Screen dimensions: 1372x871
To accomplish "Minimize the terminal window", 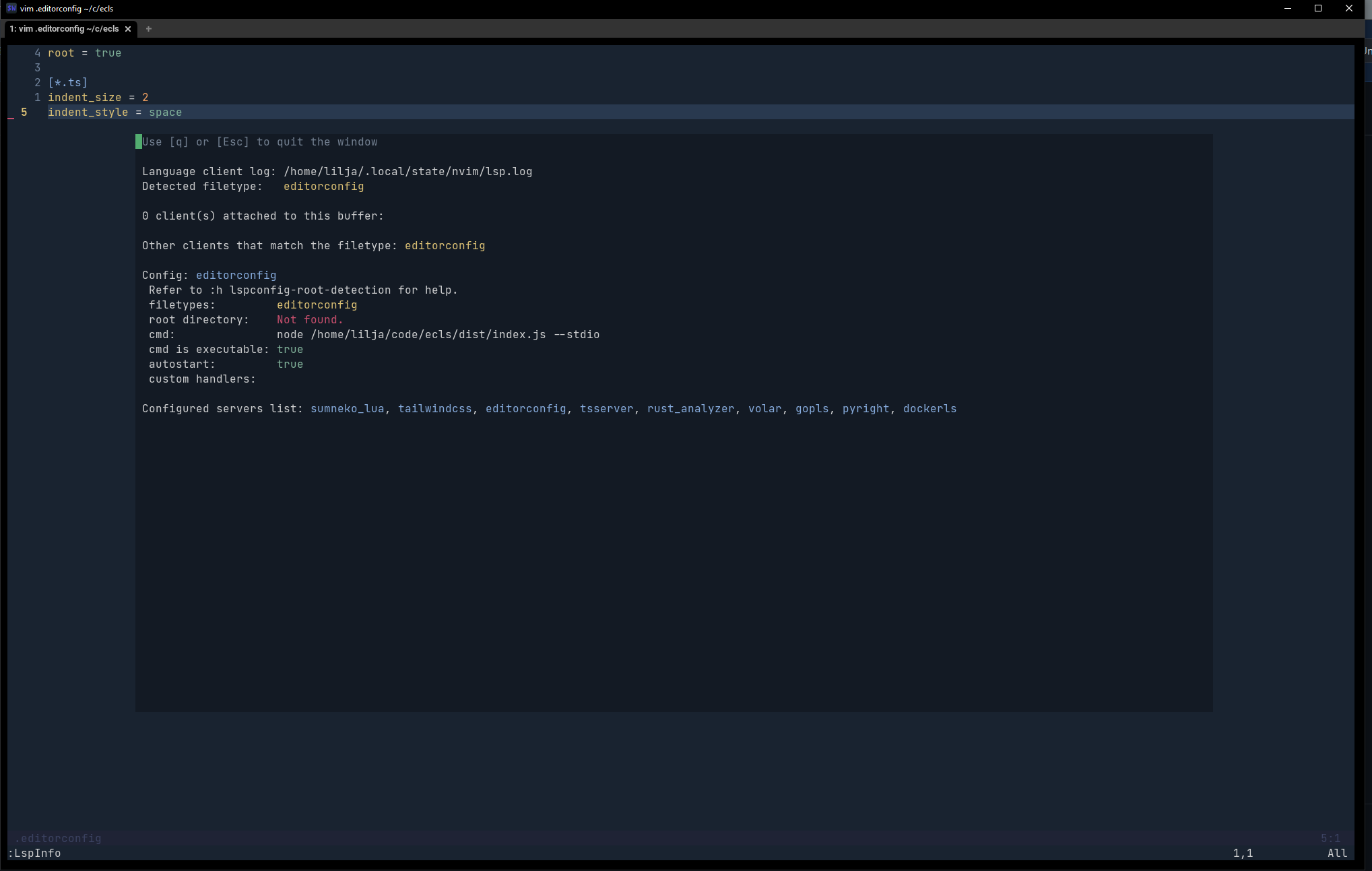I will (x=1288, y=8).
